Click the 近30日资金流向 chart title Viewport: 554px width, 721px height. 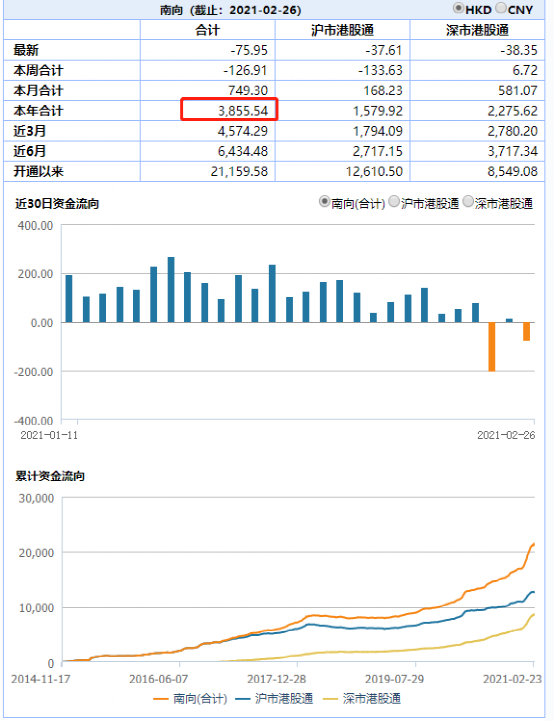[57, 203]
